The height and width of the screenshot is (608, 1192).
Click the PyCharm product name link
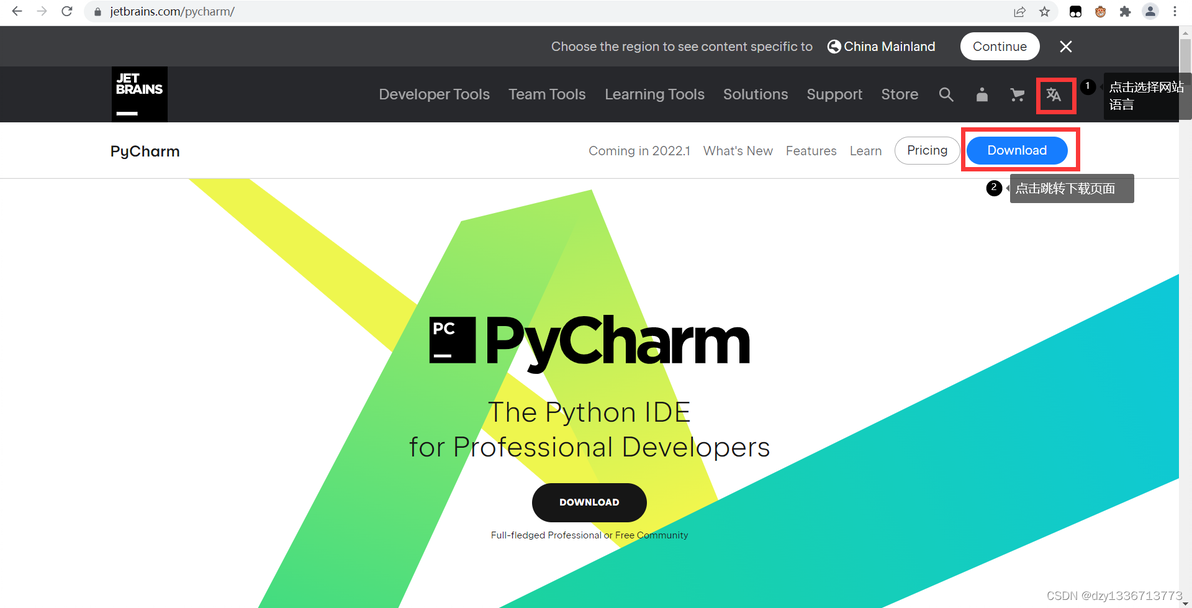coord(145,151)
